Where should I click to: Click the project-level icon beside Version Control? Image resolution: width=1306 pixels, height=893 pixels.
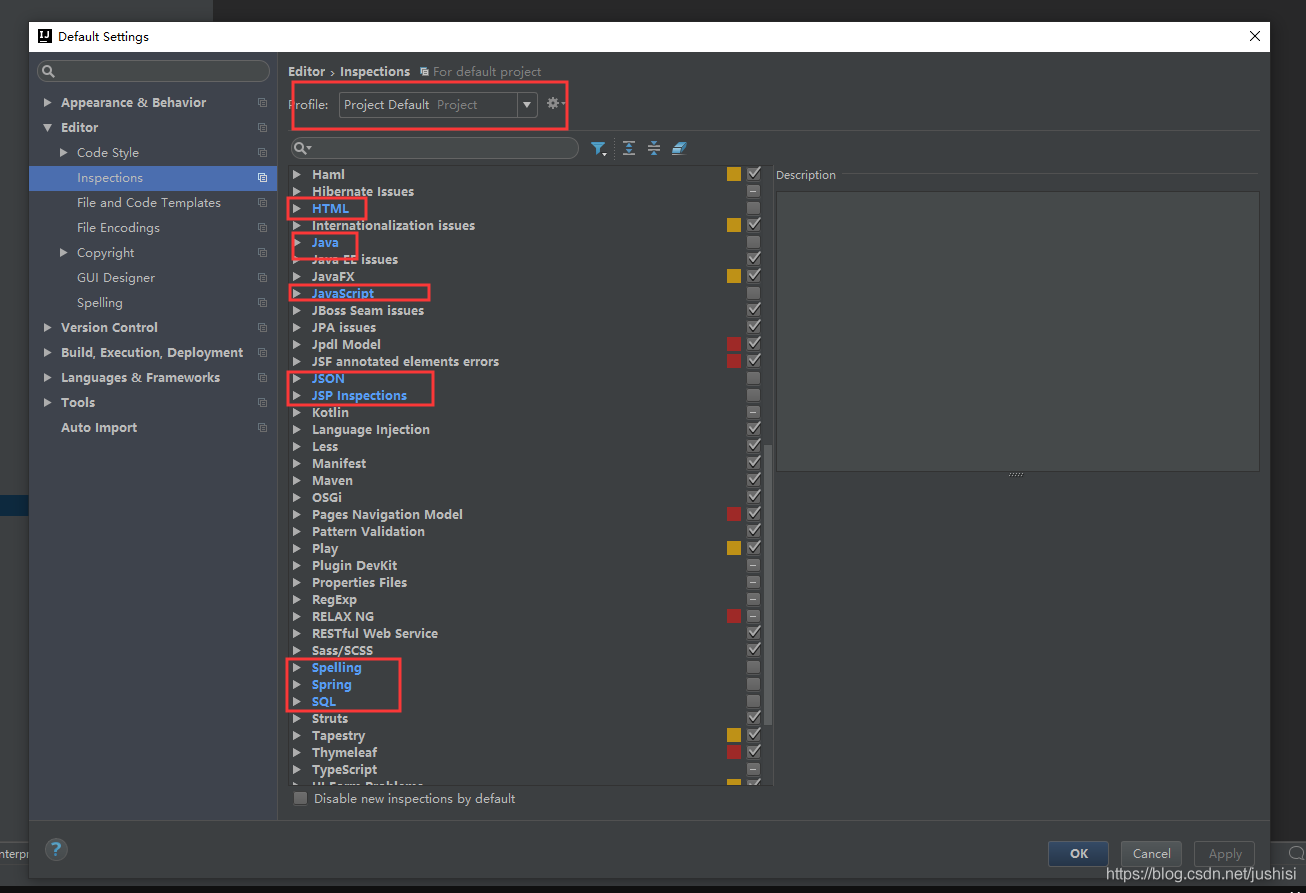click(262, 328)
